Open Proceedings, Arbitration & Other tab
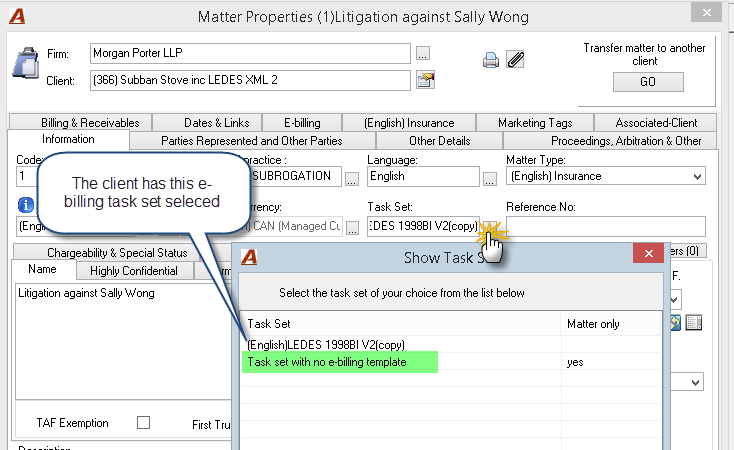The height and width of the screenshot is (450, 734). point(609,140)
